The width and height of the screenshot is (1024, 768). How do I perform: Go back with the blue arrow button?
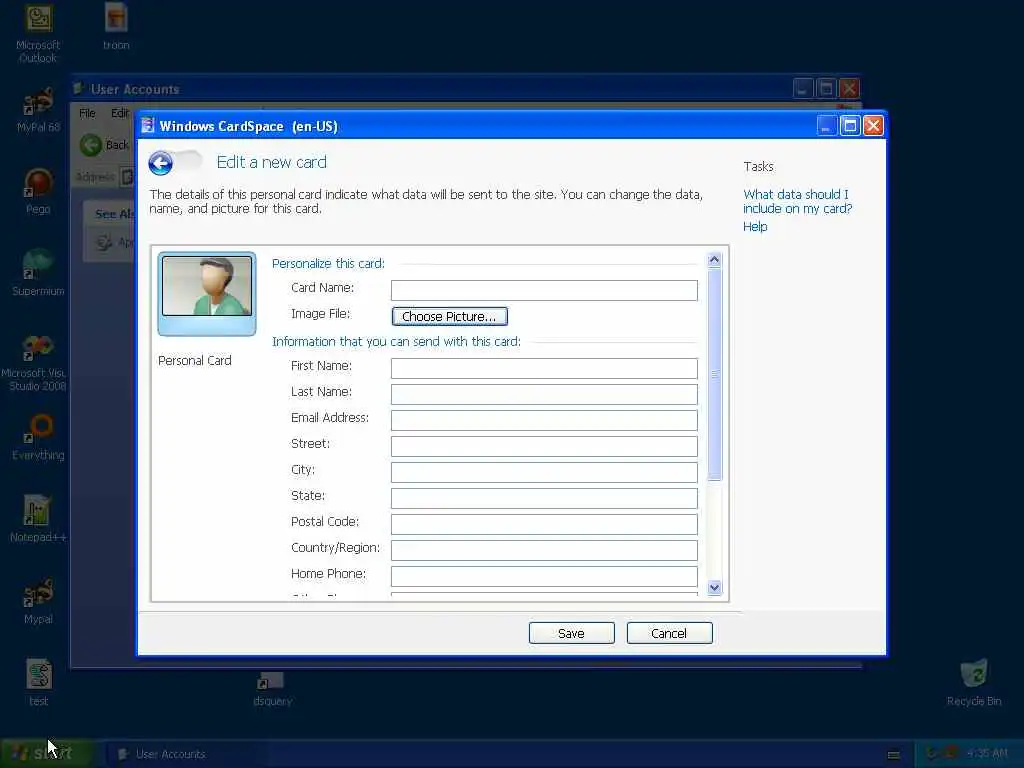click(x=160, y=163)
